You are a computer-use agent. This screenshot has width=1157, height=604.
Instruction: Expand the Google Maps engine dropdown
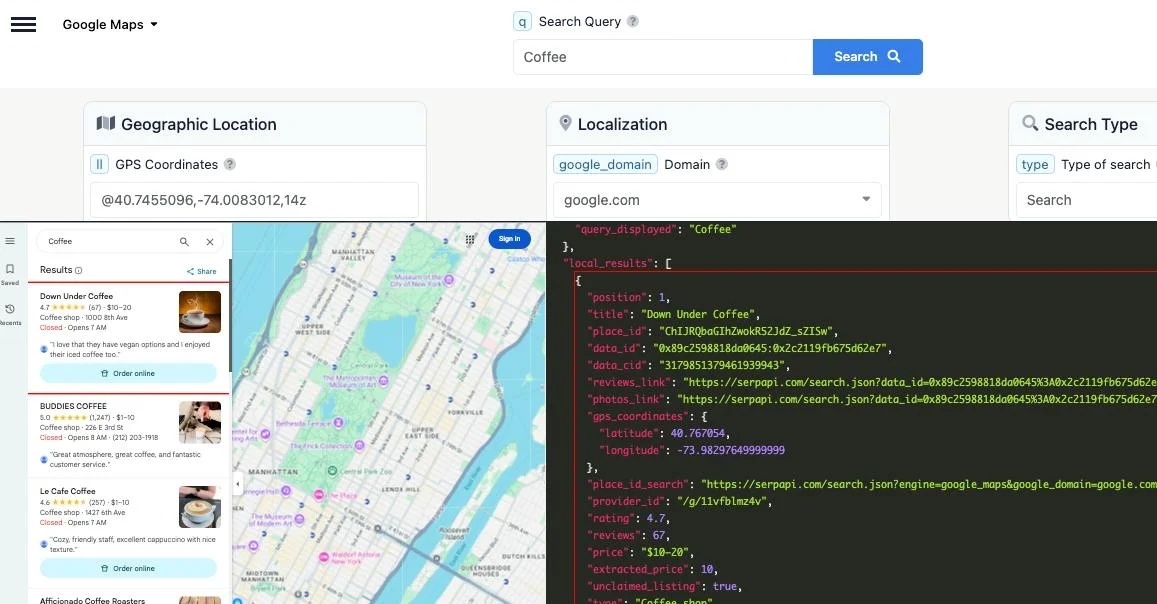click(110, 24)
